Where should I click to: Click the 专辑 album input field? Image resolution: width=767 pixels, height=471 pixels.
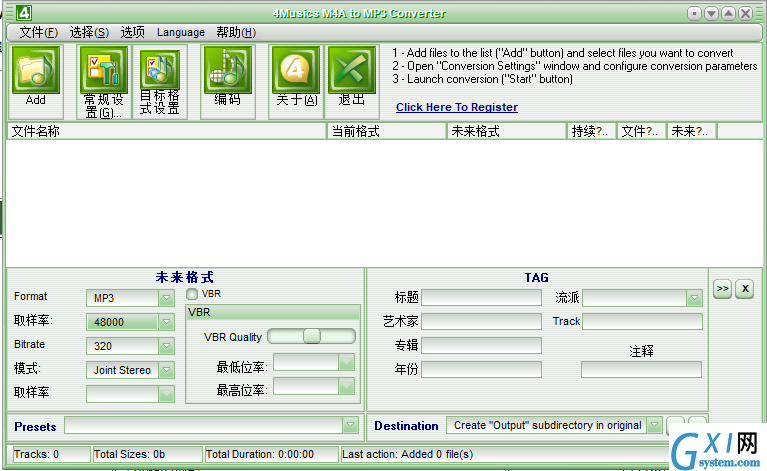click(x=481, y=345)
